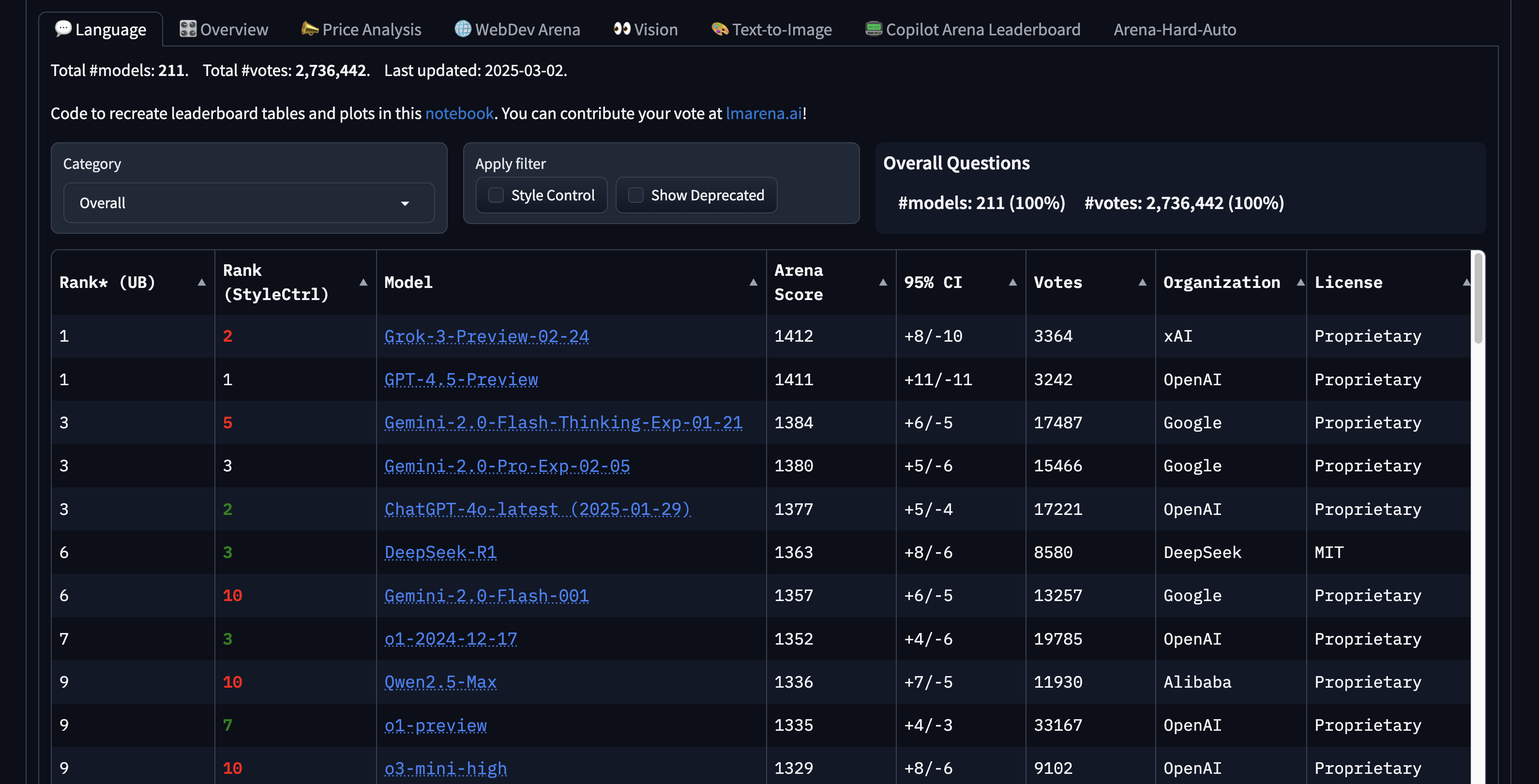Check the Show Deprecated checkbox

click(x=635, y=195)
